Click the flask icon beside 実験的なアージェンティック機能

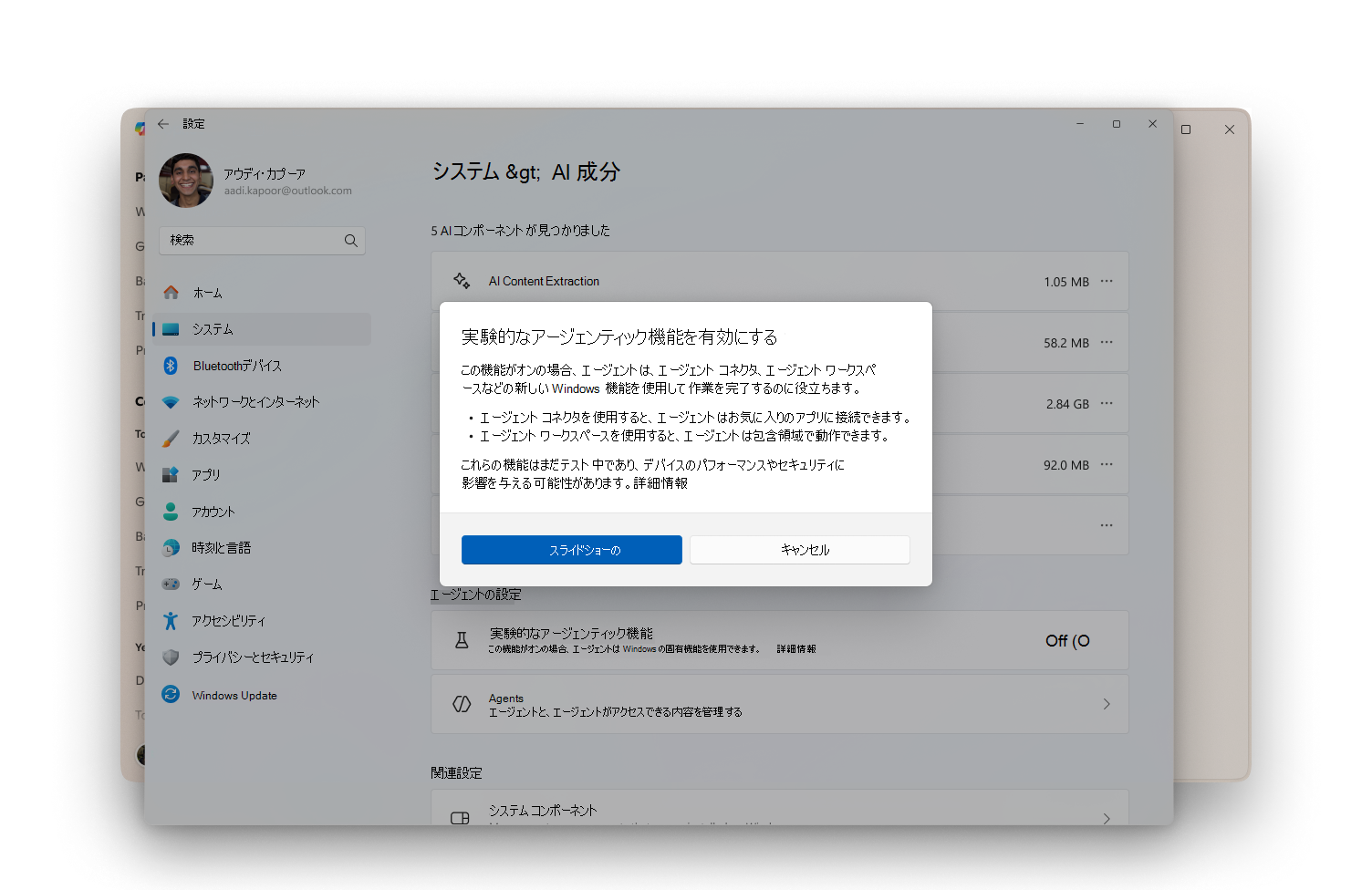point(462,640)
